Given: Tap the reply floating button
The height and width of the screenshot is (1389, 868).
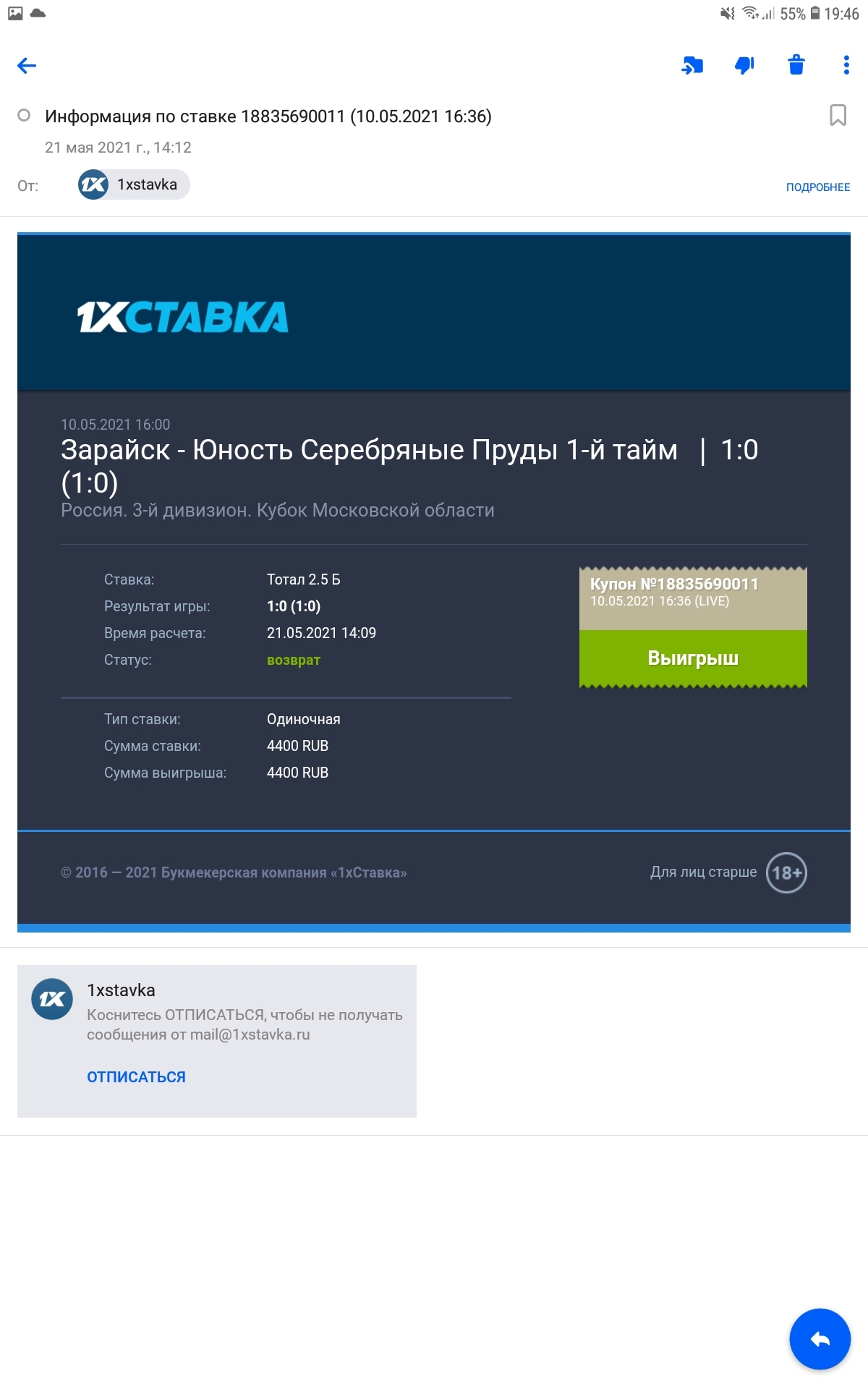Looking at the screenshot, I should 820,1339.
